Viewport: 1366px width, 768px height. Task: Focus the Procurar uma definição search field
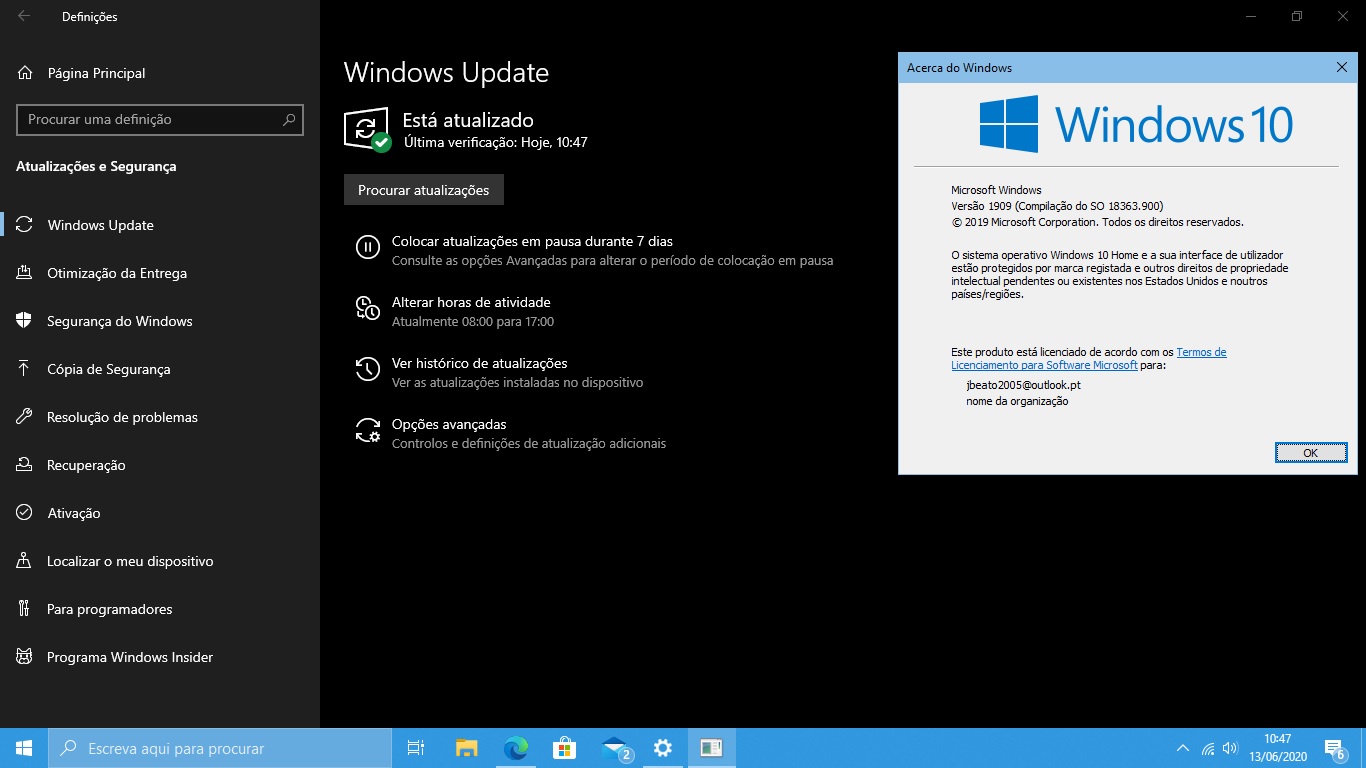160,119
